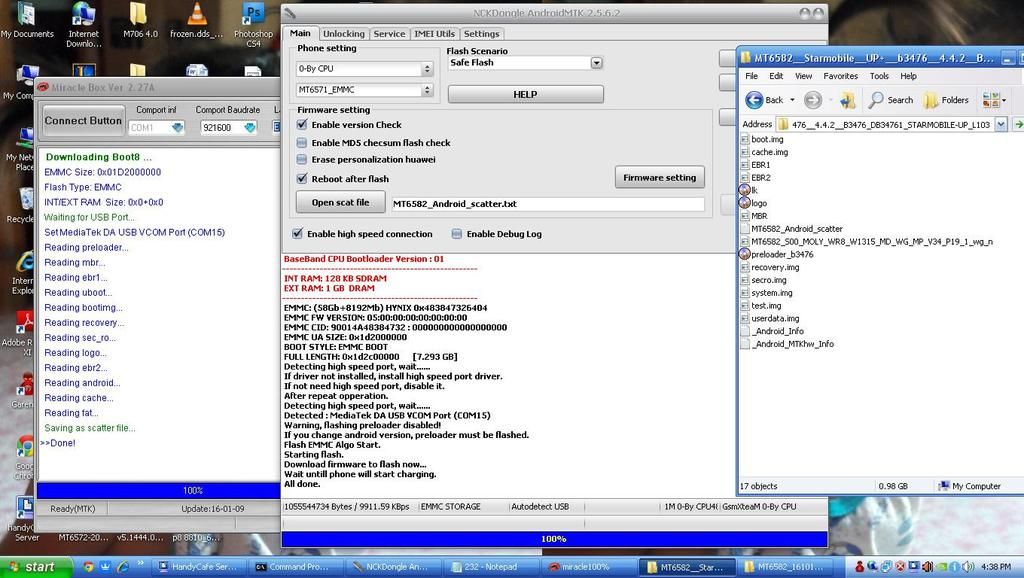The width and height of the screenshot is (1024, 578).
Task: Open the frozen.dds VLC file icon
Action: 197,15
